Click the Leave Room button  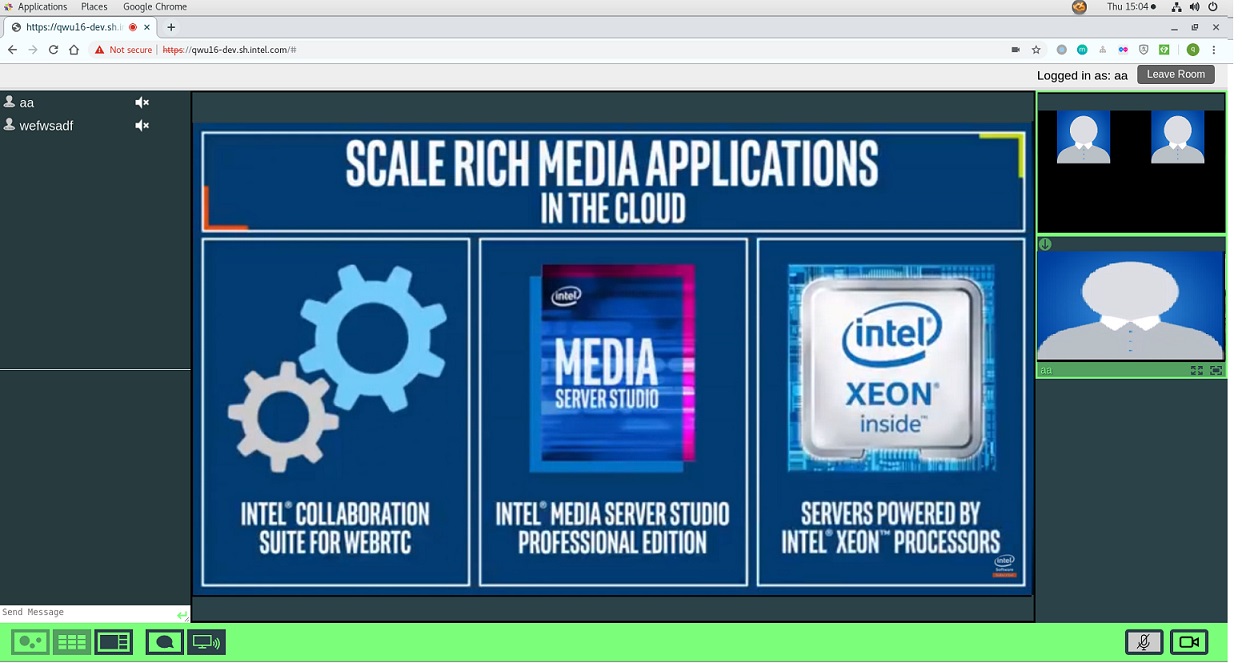click(1176, 74)
